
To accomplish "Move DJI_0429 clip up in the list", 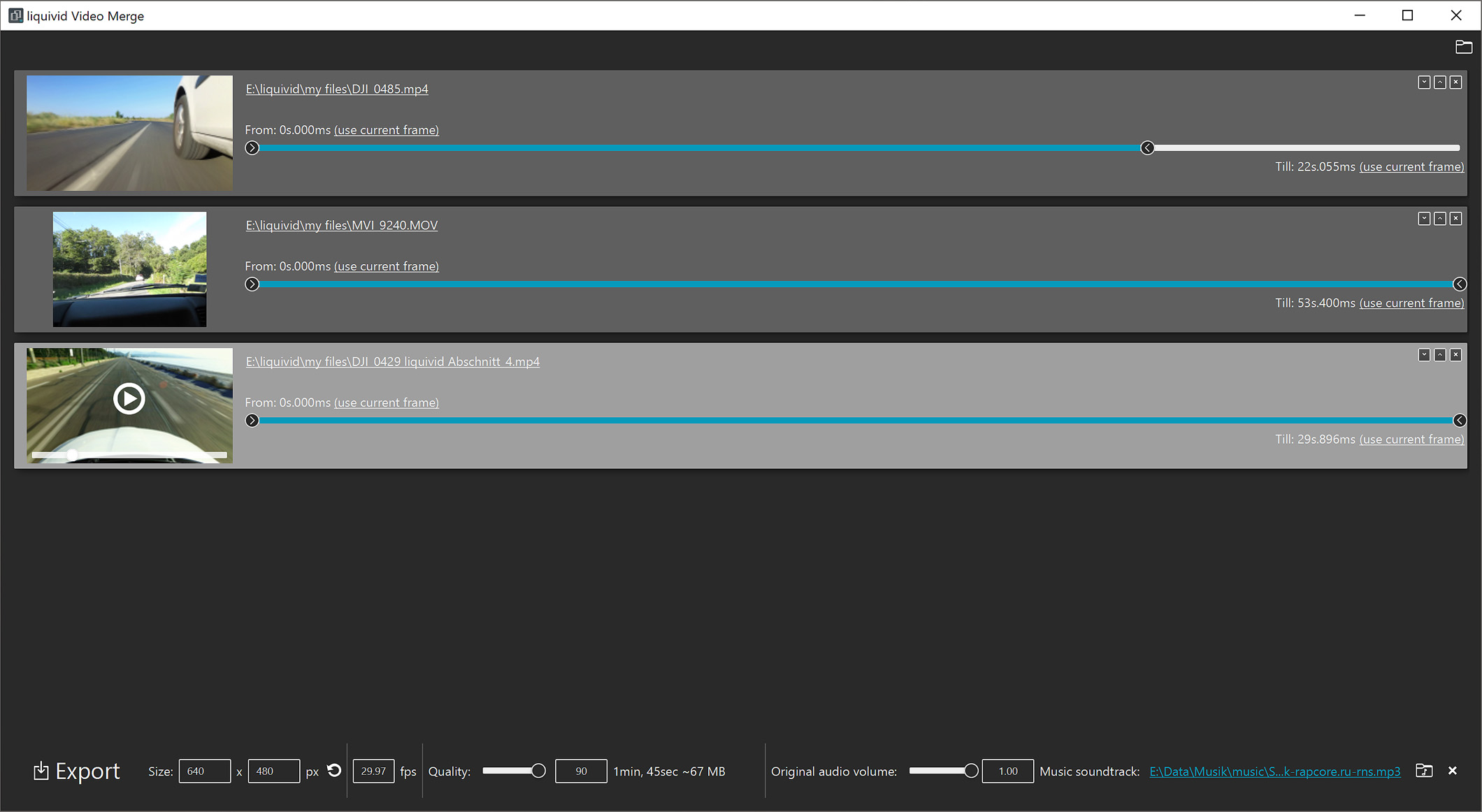I will pyautogui.click(x=1440, y=355).
